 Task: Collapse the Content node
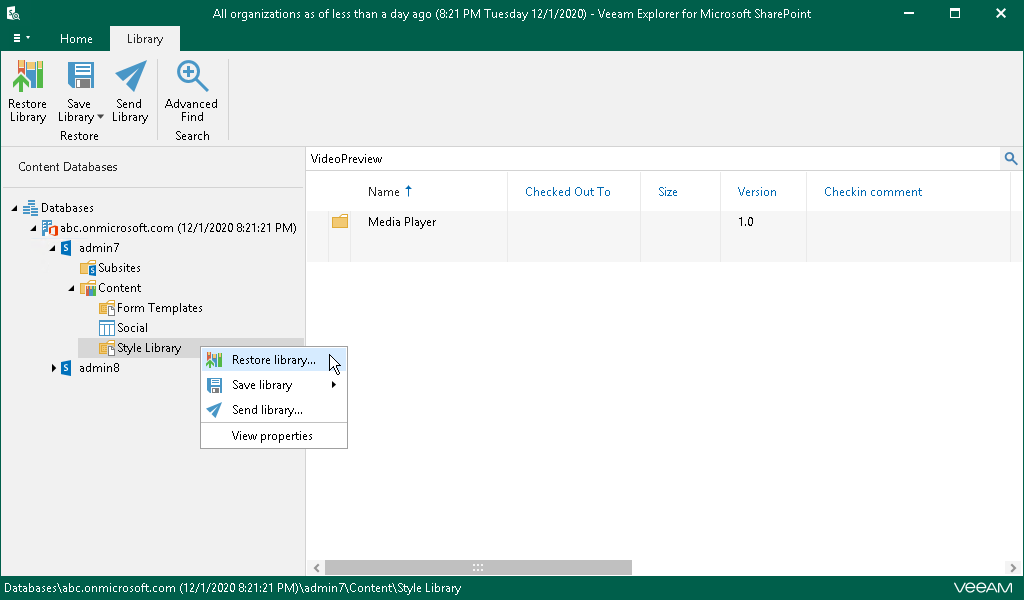coord(71,289)
